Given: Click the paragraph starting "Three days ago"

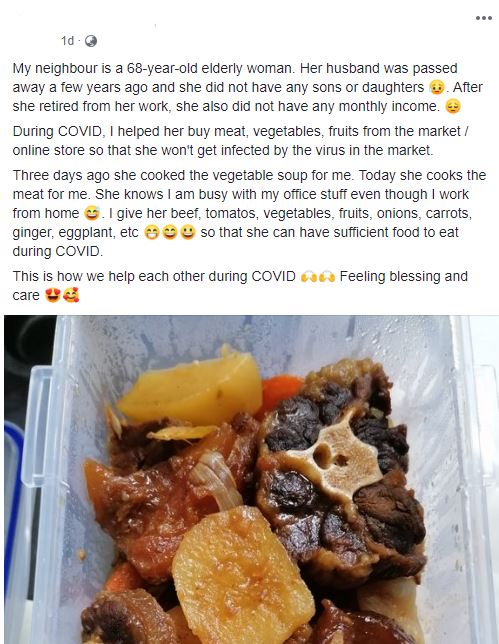Looking at the screenshot, I should click(x=249, y=213).
